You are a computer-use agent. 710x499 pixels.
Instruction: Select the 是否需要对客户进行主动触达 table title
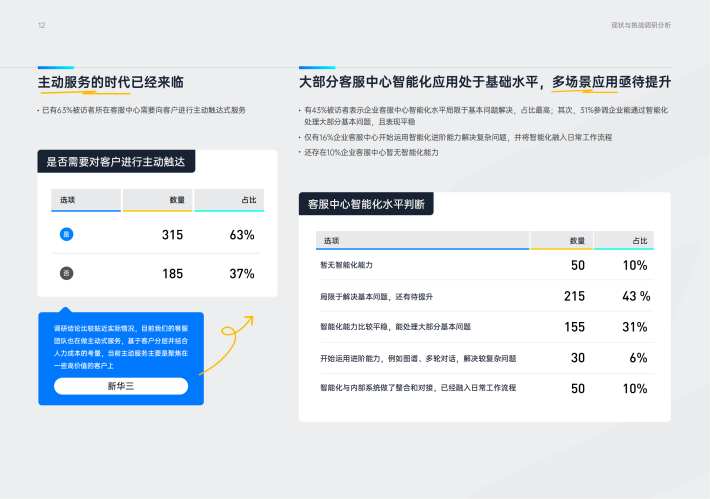(x=116, y=162)
